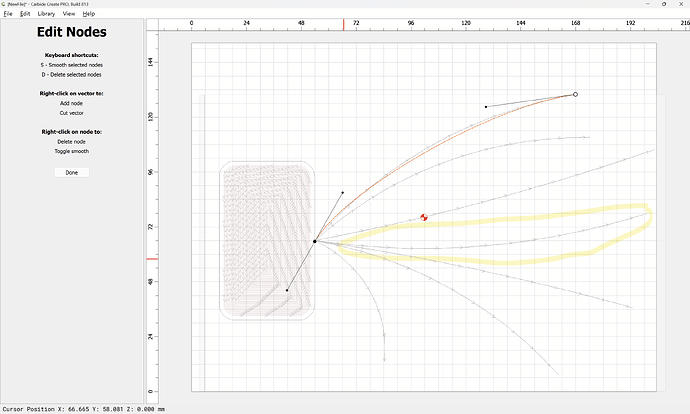Click the 168 mark on horizontal ruler
The height and width of the screenshot is (414, 690).
pyautogui.click(x=576, y=23)
